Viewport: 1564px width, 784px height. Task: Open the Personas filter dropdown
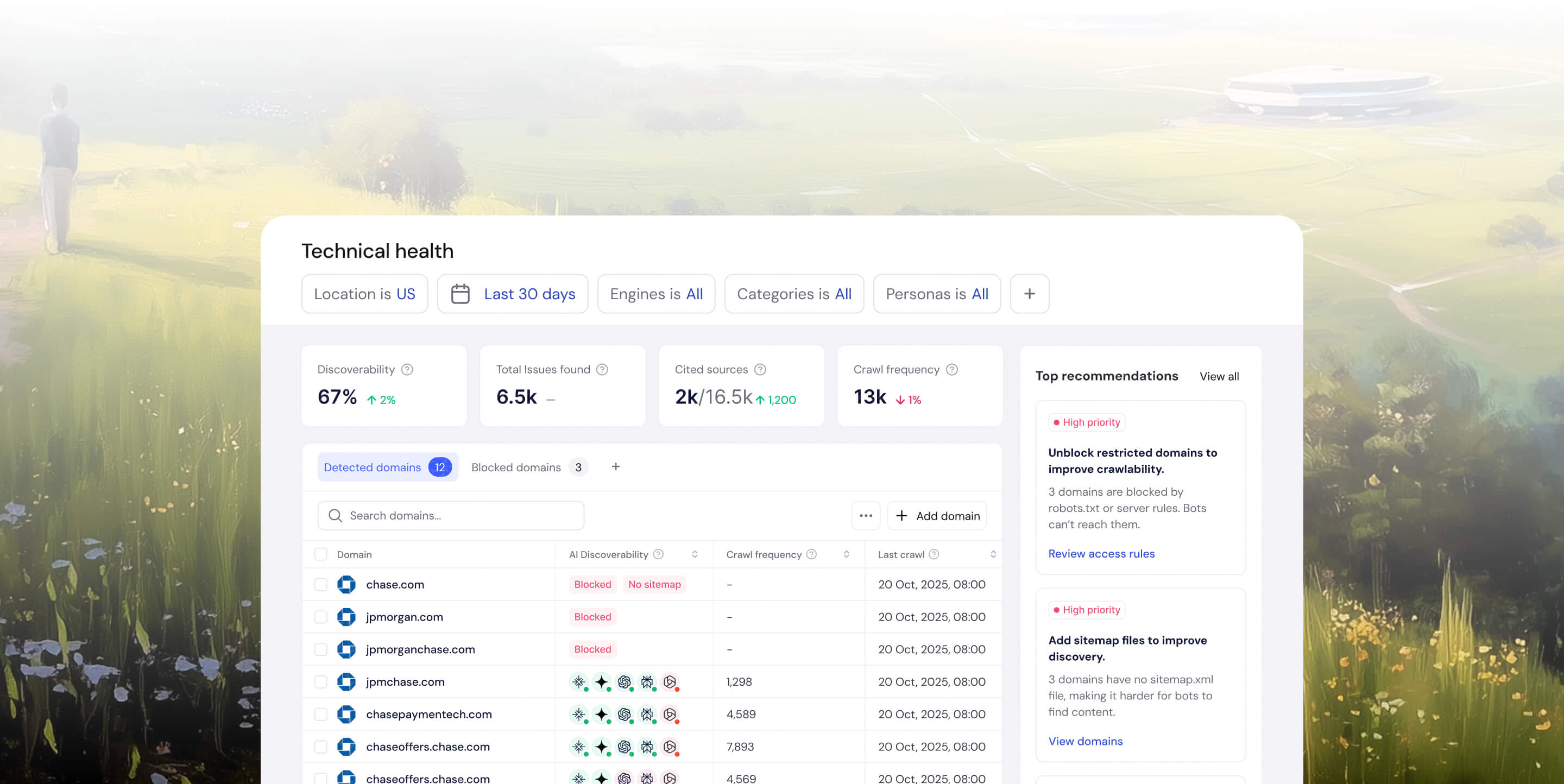(937, 294)
